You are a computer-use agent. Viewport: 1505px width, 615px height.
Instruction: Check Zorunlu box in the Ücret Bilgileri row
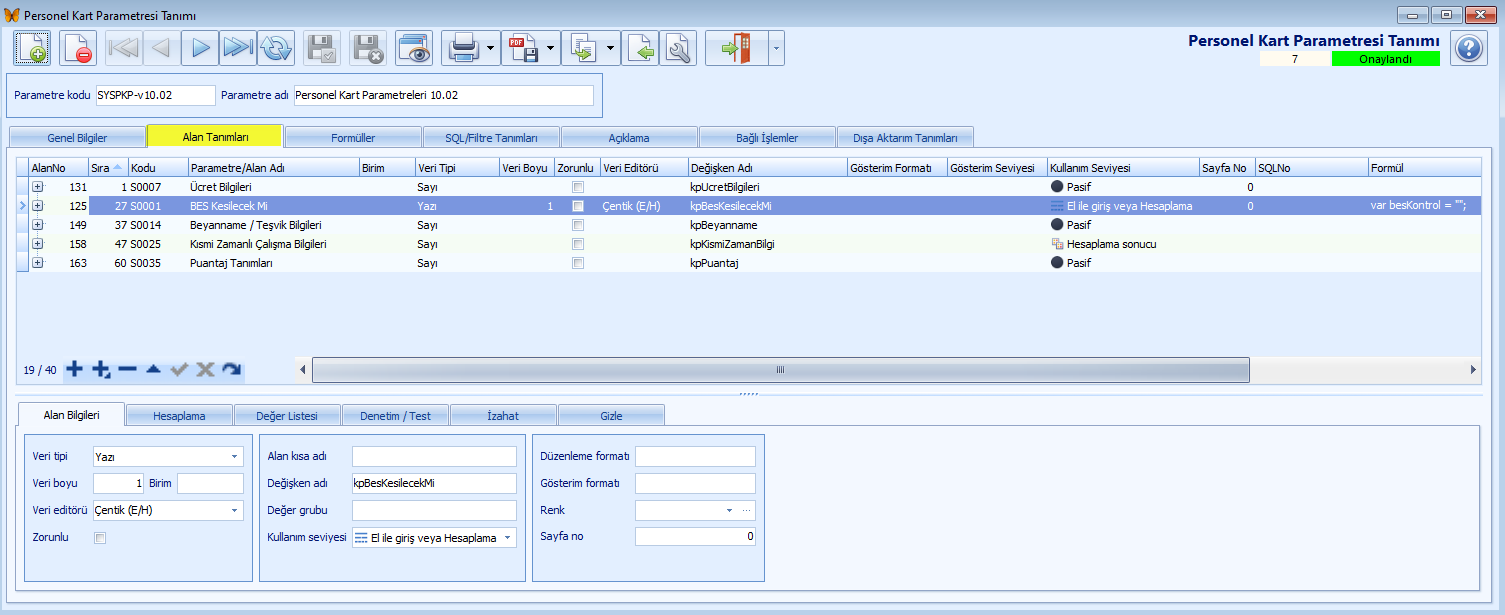(x=578, y=187)
